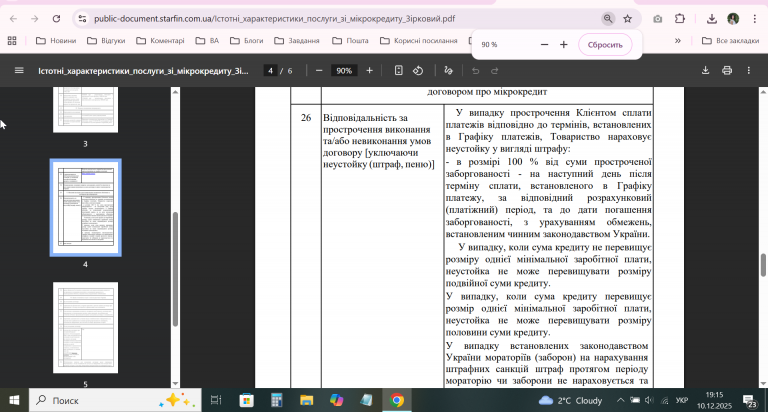The width and height of the screenshot is (768, 412).
Task: Click Сбросить to reset zoom
Action: 604,45
